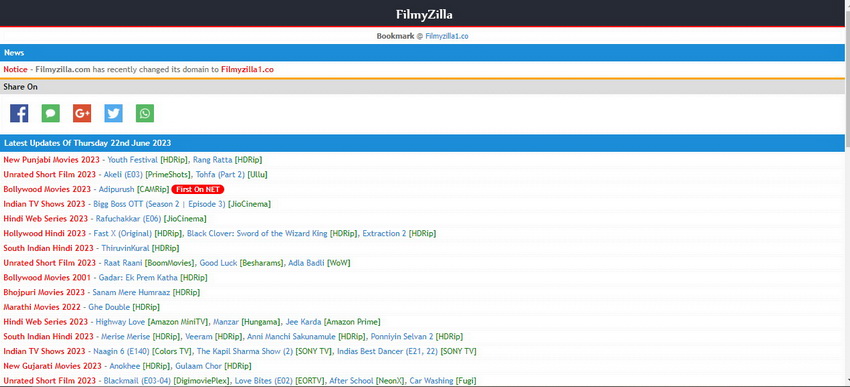
Task: Open the red Filmyzilla1.co notice link
Action: point(247,69)
